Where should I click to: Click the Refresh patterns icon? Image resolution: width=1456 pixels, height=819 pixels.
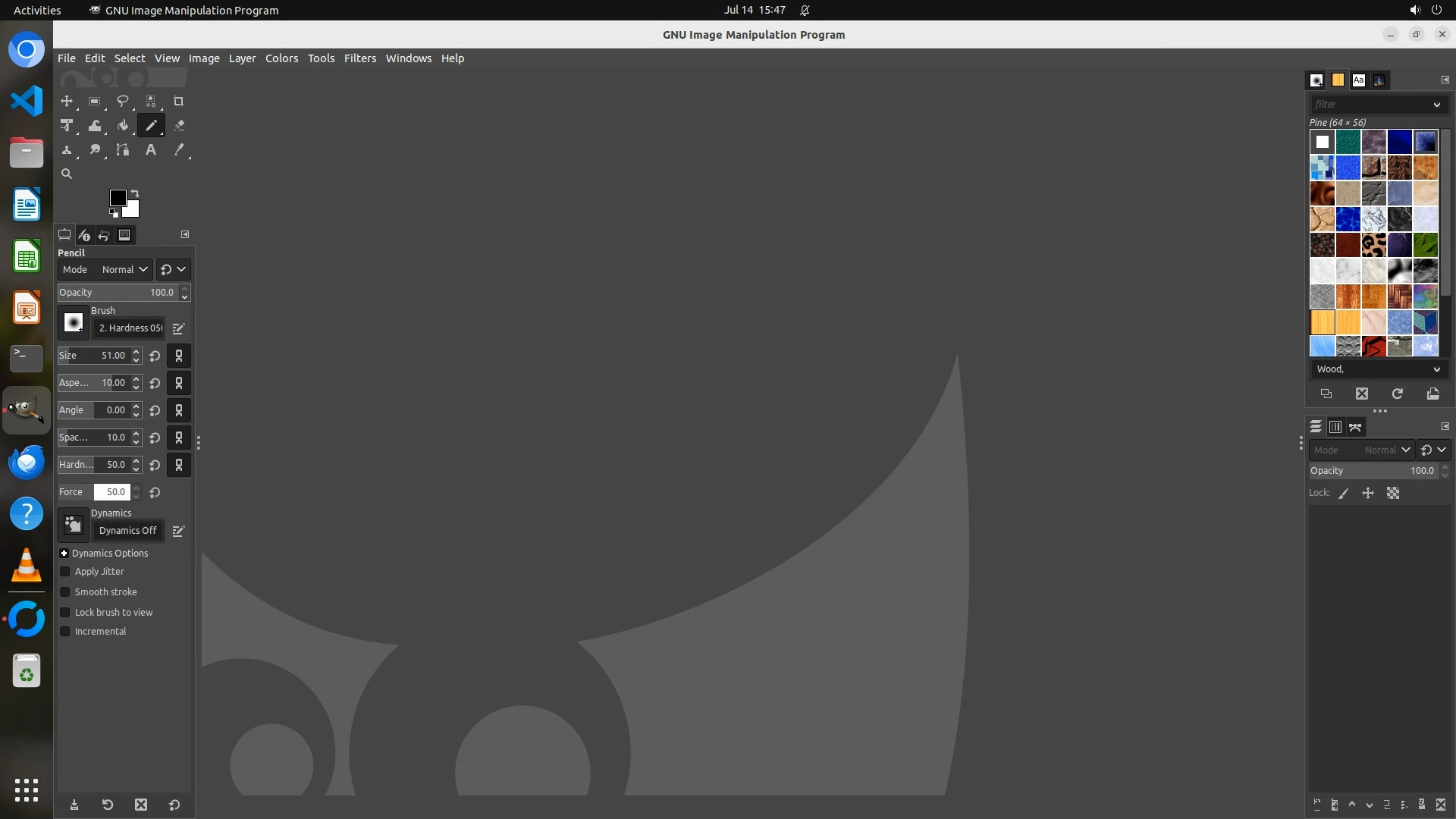point(1397,394)
